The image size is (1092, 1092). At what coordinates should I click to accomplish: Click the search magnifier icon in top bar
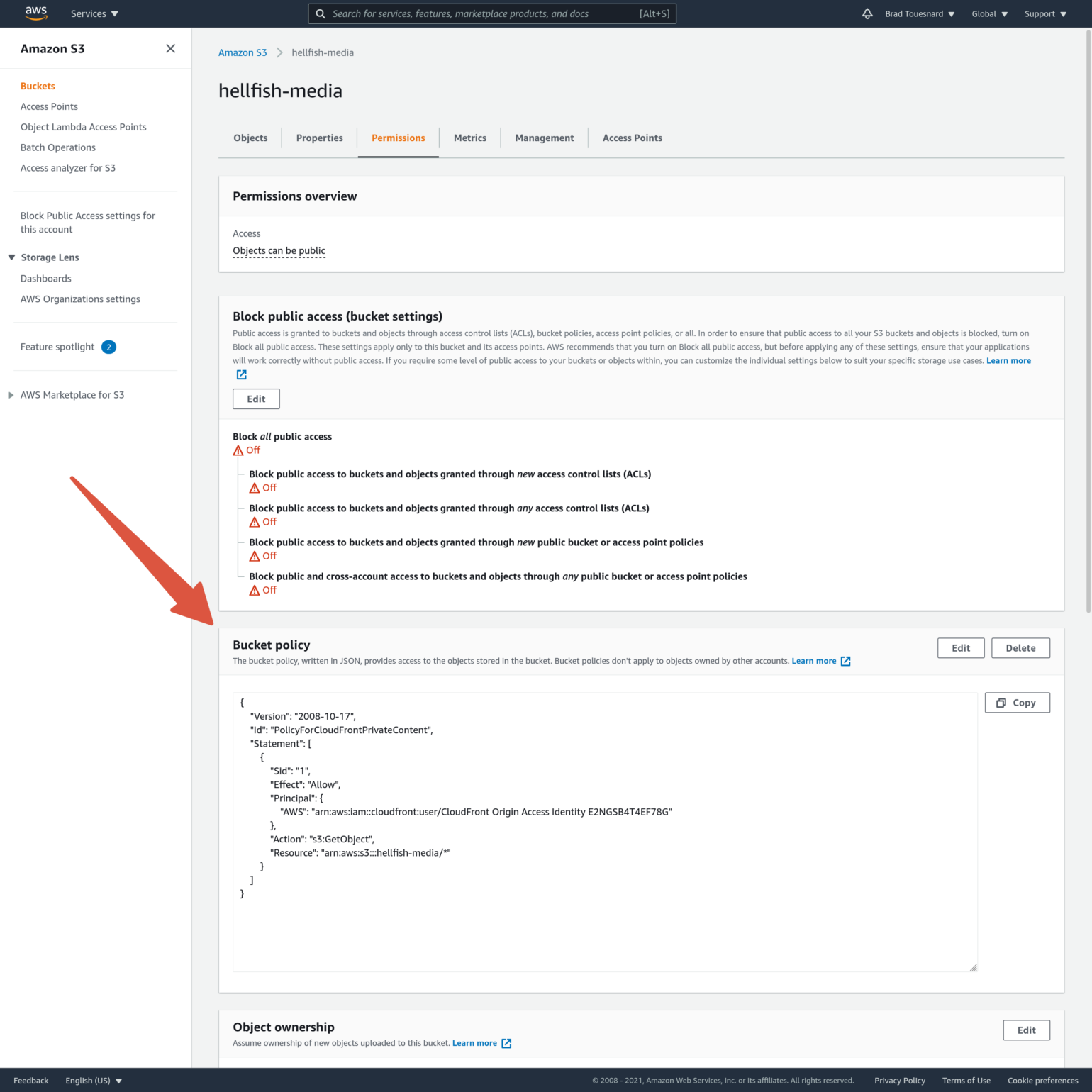(321, 13)
